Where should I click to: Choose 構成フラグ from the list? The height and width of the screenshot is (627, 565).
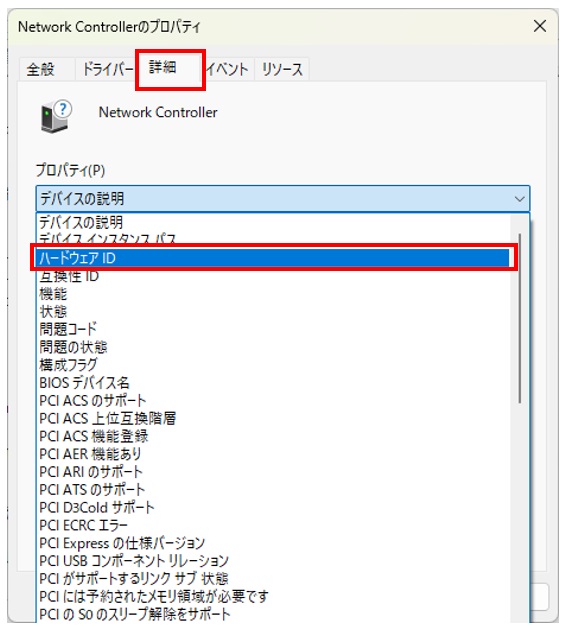pos(273,365)
